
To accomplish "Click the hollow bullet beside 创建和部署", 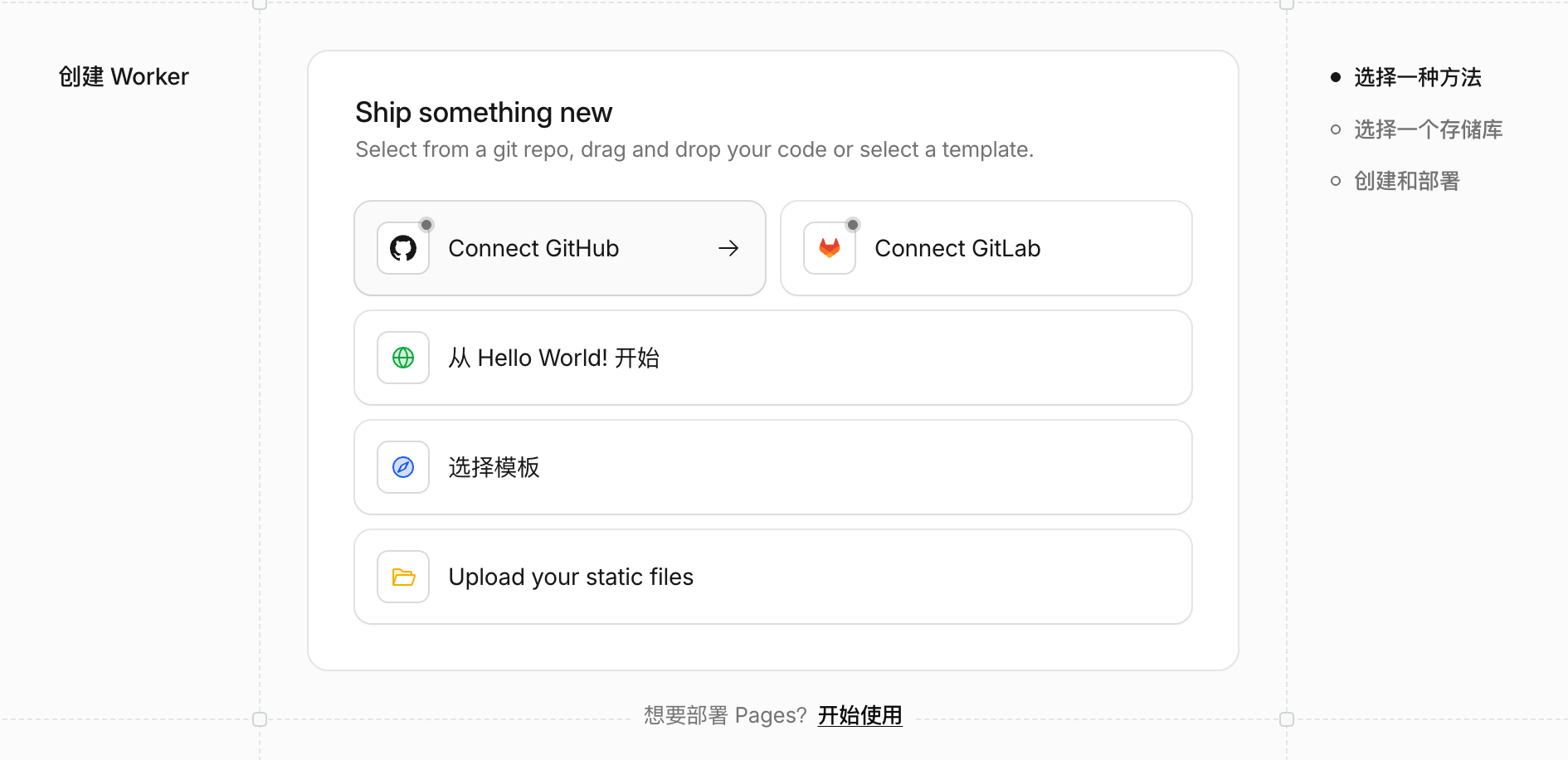I will pyautogui.click(x=1336, y=181).
